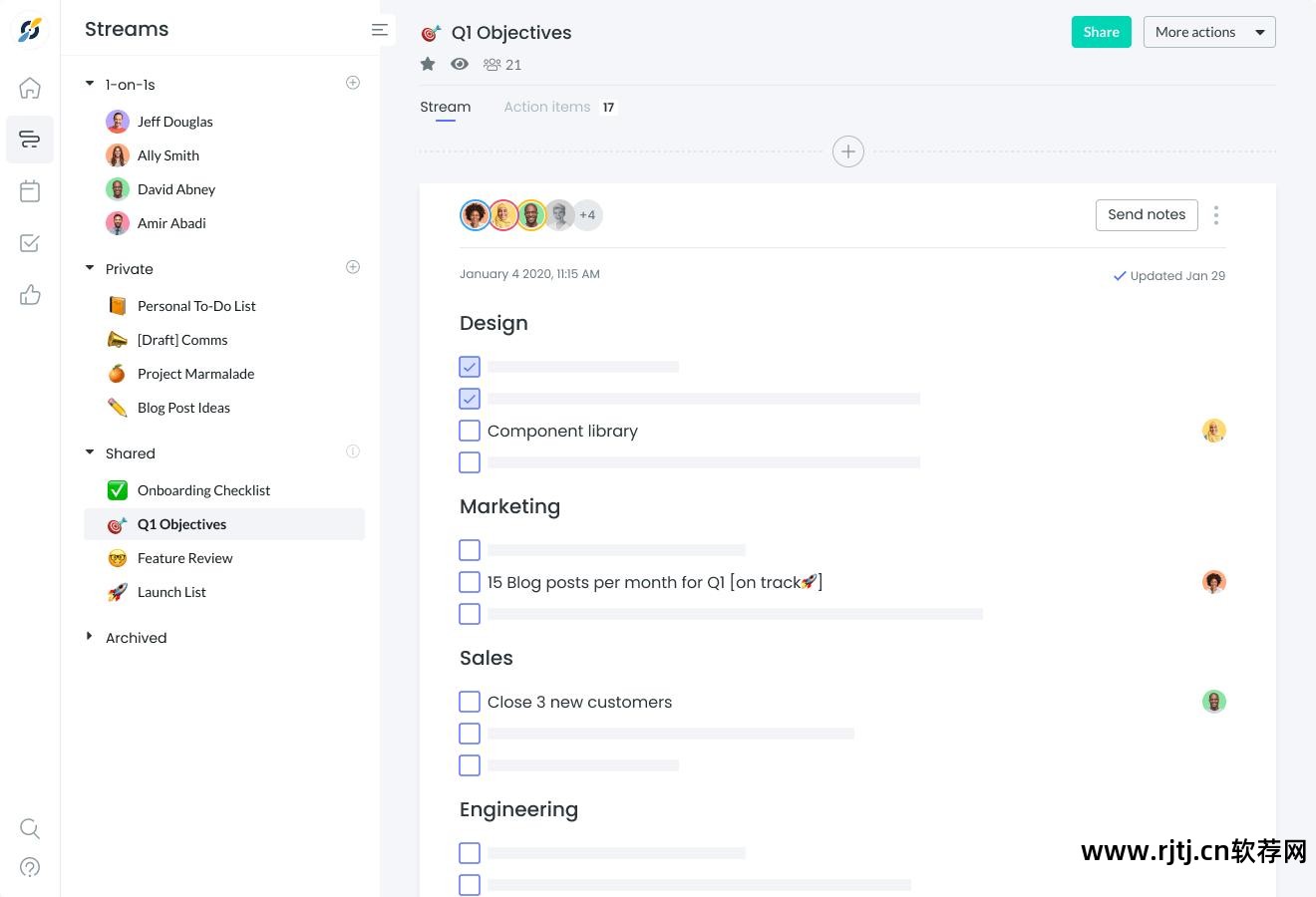1316x897 pixels.
Task: Open the action items checkmark sidebar icon
Action: click(30, 243)
